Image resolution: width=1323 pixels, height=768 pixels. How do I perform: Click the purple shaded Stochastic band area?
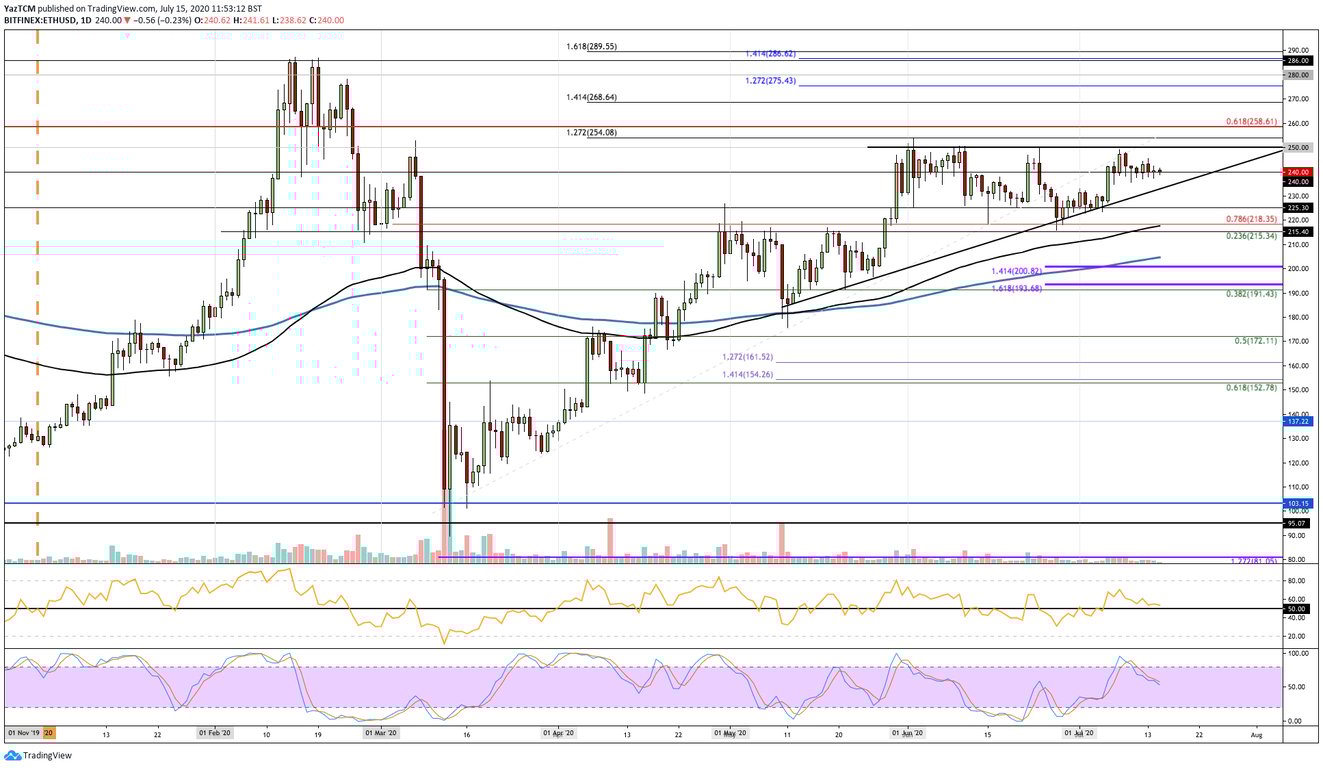(660, 685)
